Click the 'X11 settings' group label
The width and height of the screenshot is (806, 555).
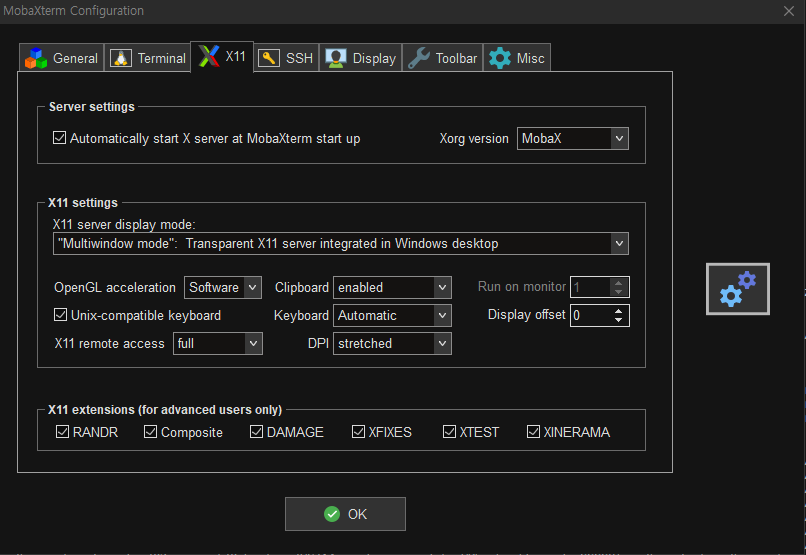click(83, 202)
